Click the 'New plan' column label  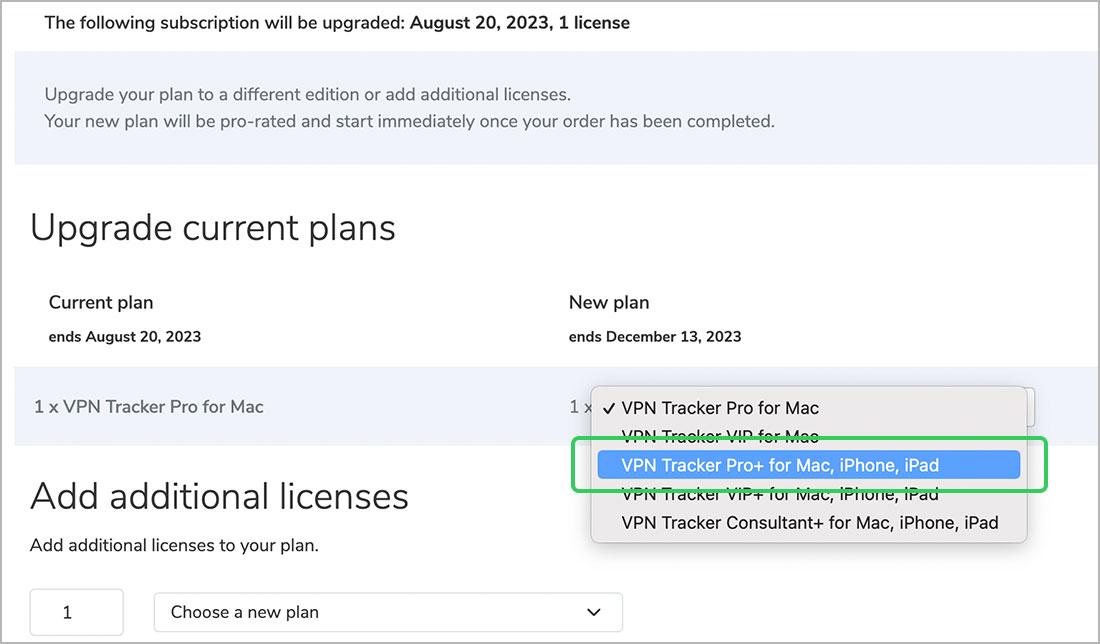tap(609, 302)
